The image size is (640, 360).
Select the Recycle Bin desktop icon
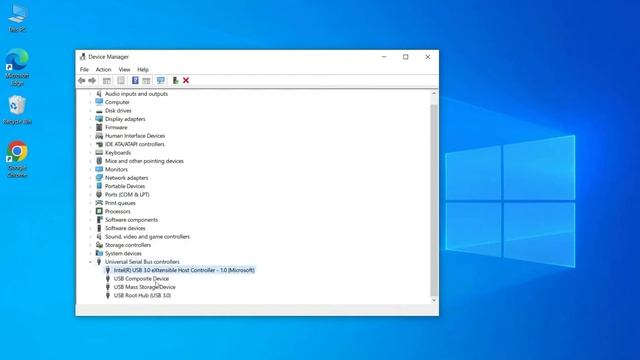click(17, 110)
